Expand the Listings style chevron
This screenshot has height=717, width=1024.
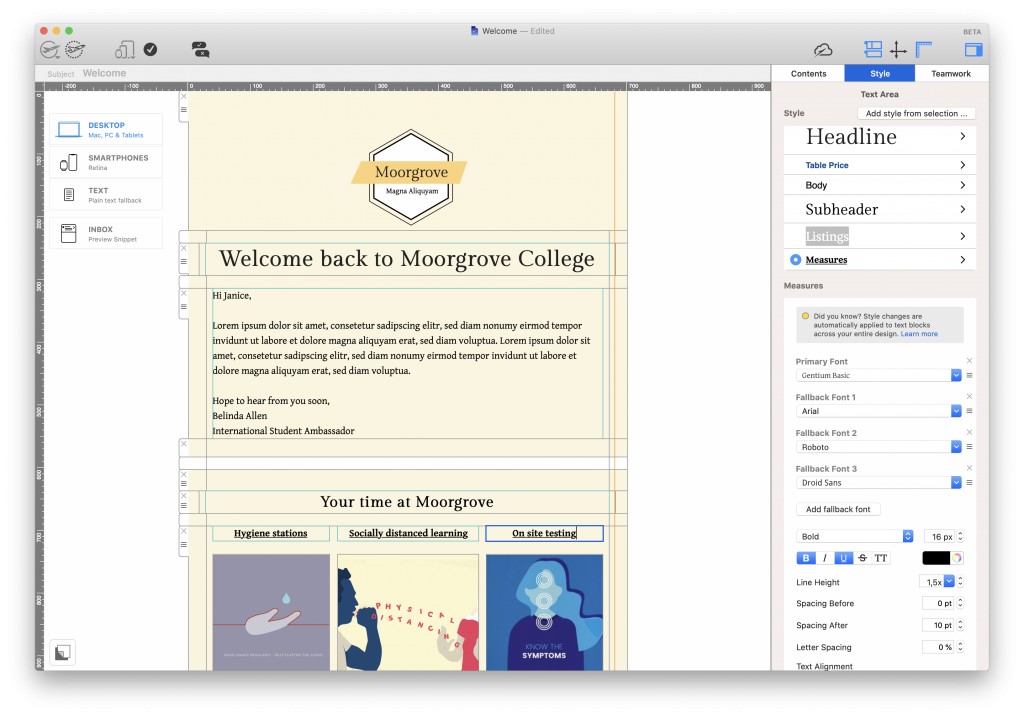click(x=963, y=236)
